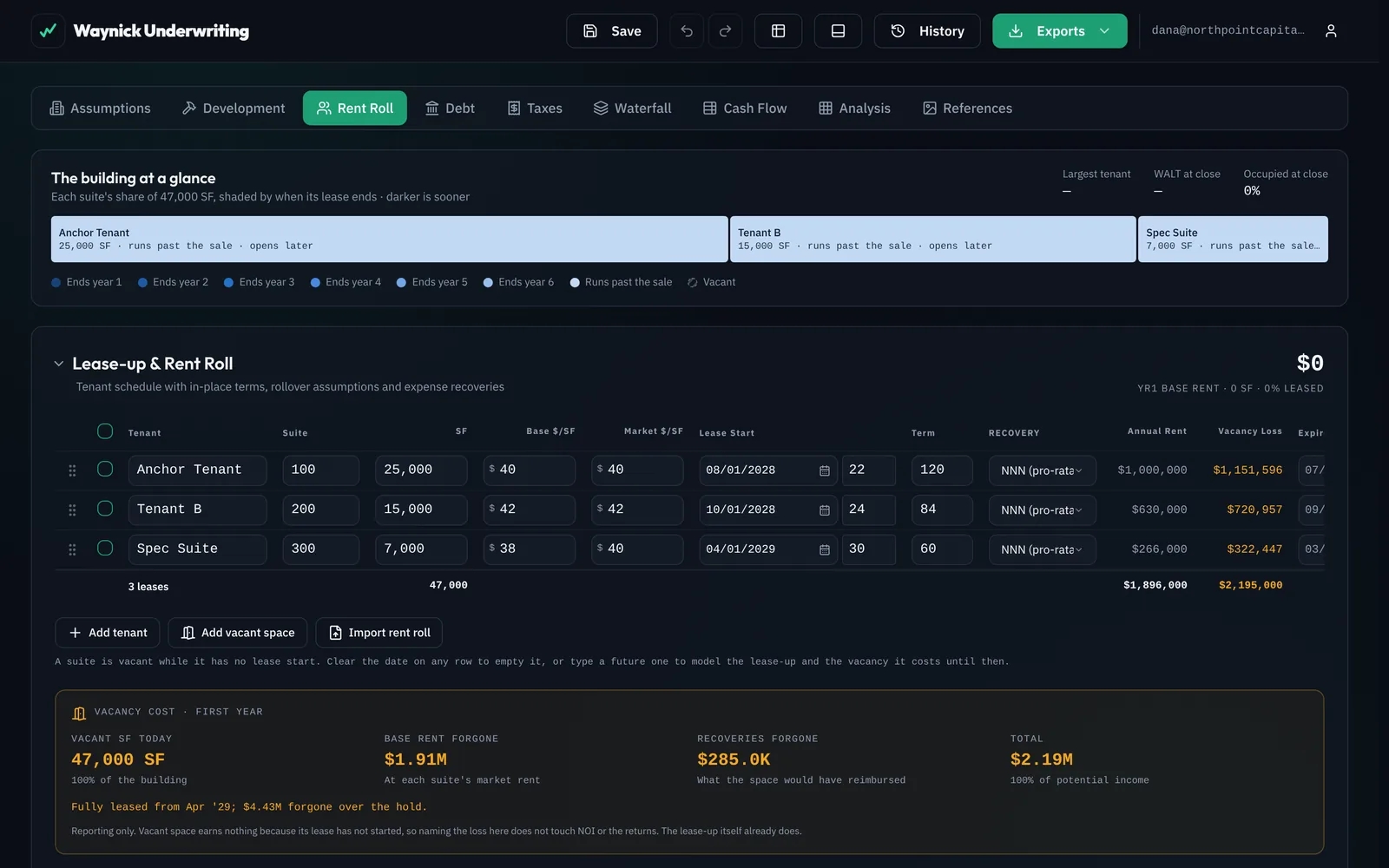Click Import rent roll button
1389x868 pixels.
coord(379,633)
